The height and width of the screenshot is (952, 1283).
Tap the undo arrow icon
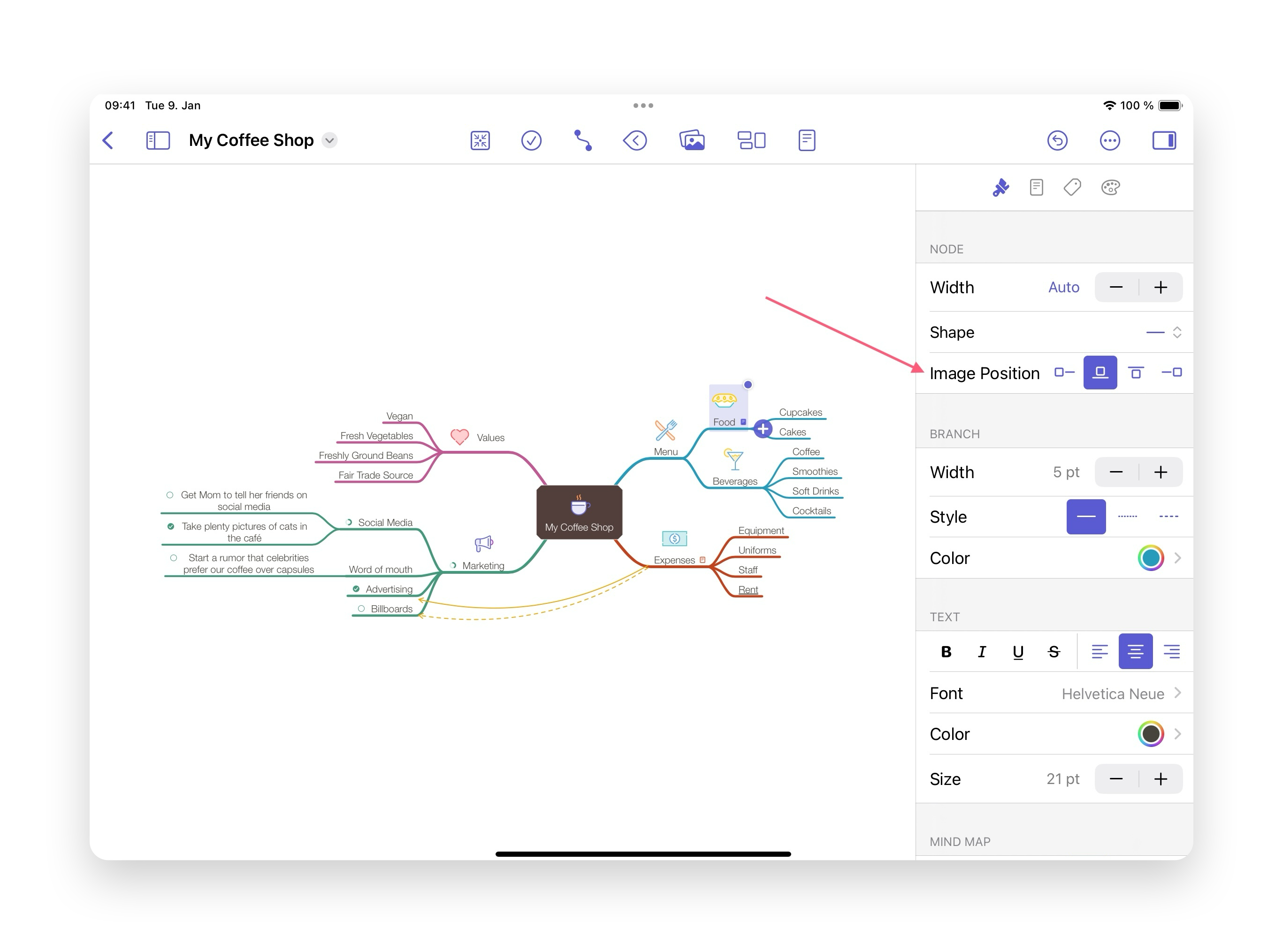point(1058,140)
